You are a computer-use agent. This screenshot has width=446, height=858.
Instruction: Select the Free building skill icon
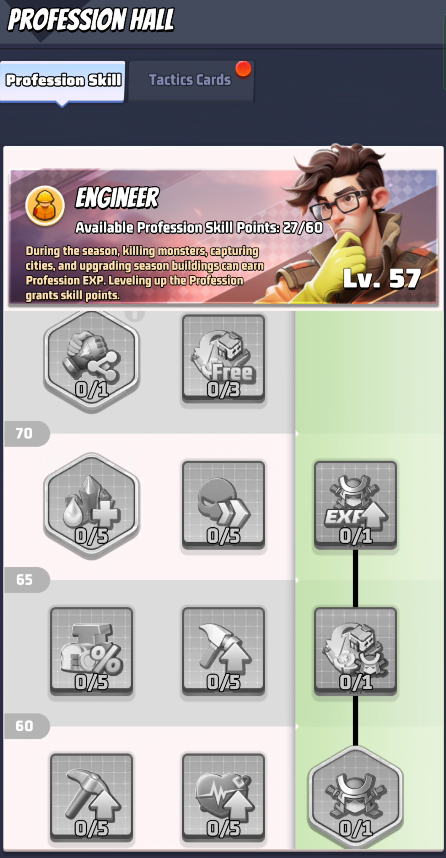coord(223,358)
